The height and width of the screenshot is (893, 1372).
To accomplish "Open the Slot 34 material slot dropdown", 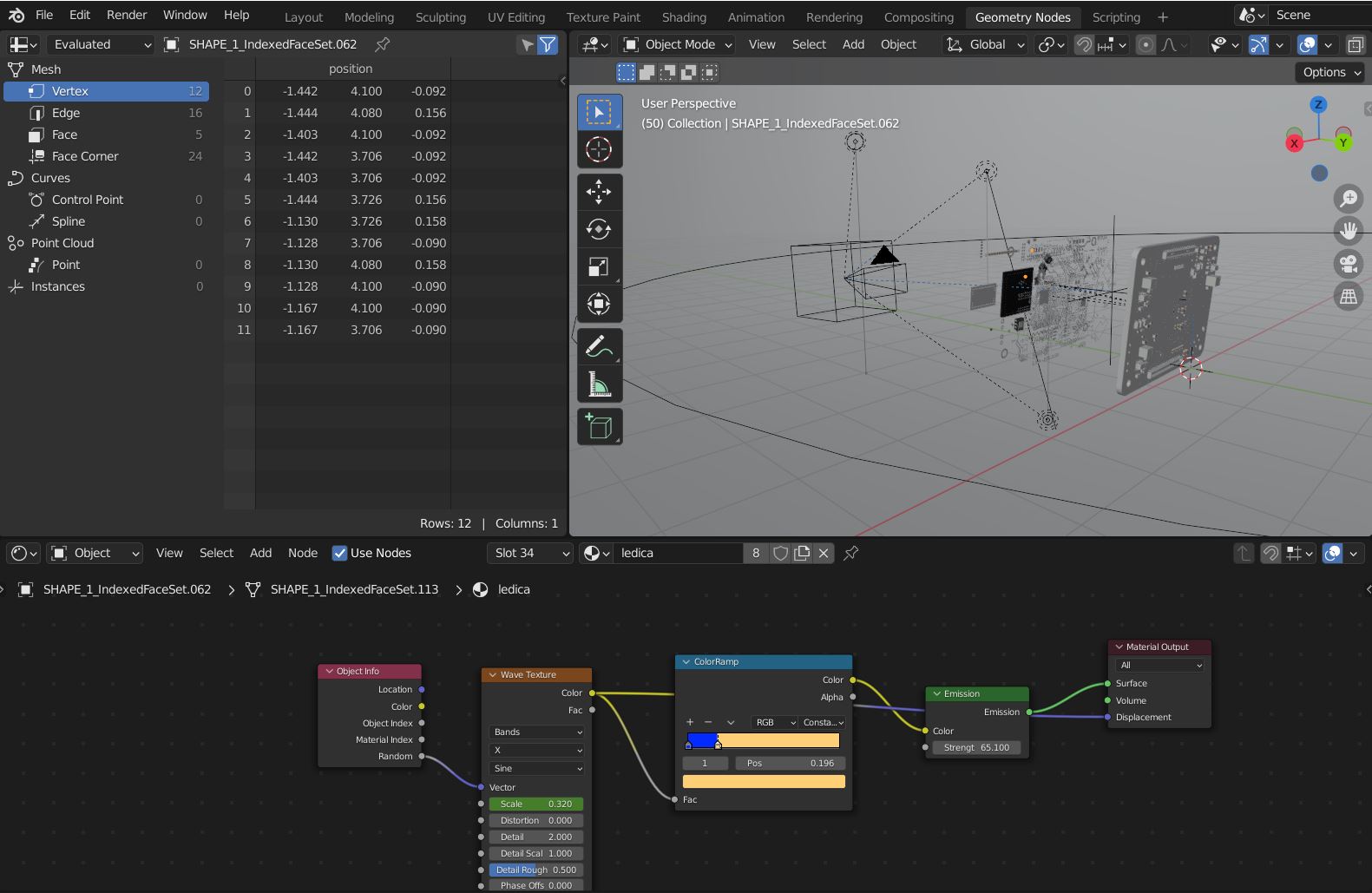I will pos(531,553).
